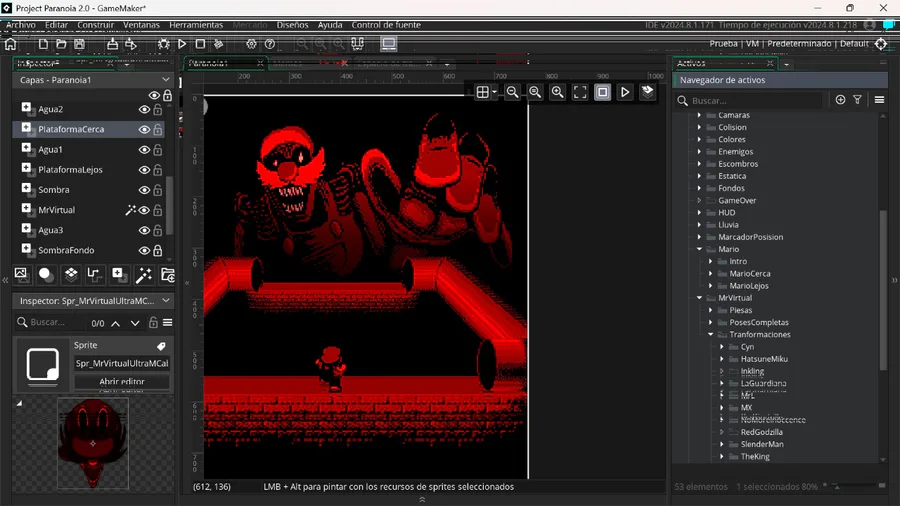Collapse the Mario folder in asset browser
The image size is (900, 506).
[x=699, y=249]
